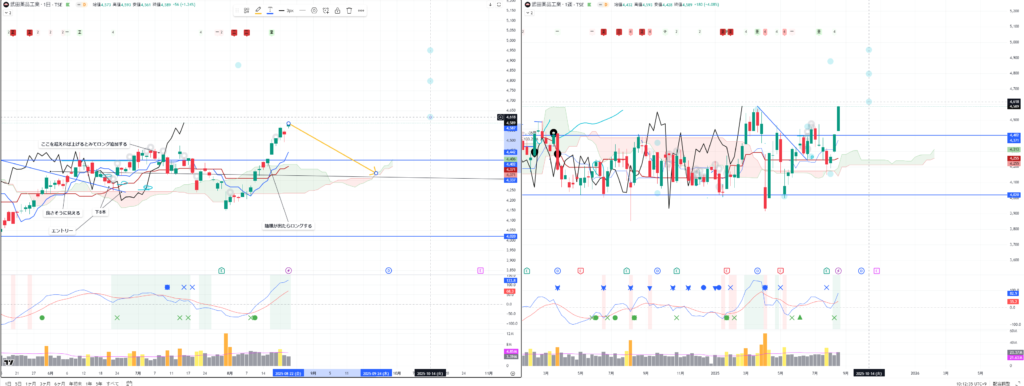The image size is (1024, 386).
Task: Select the すべて date range
Action: tap(113, 383)
